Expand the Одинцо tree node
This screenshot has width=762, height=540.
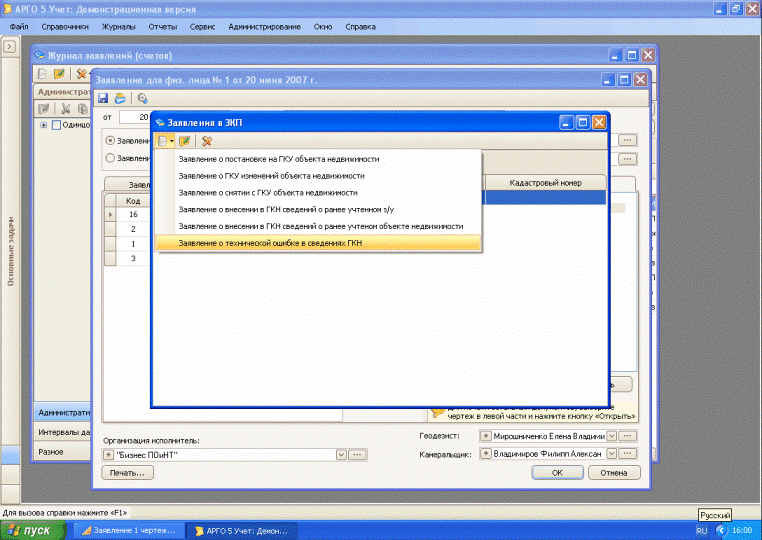click(x=44, y=125)
